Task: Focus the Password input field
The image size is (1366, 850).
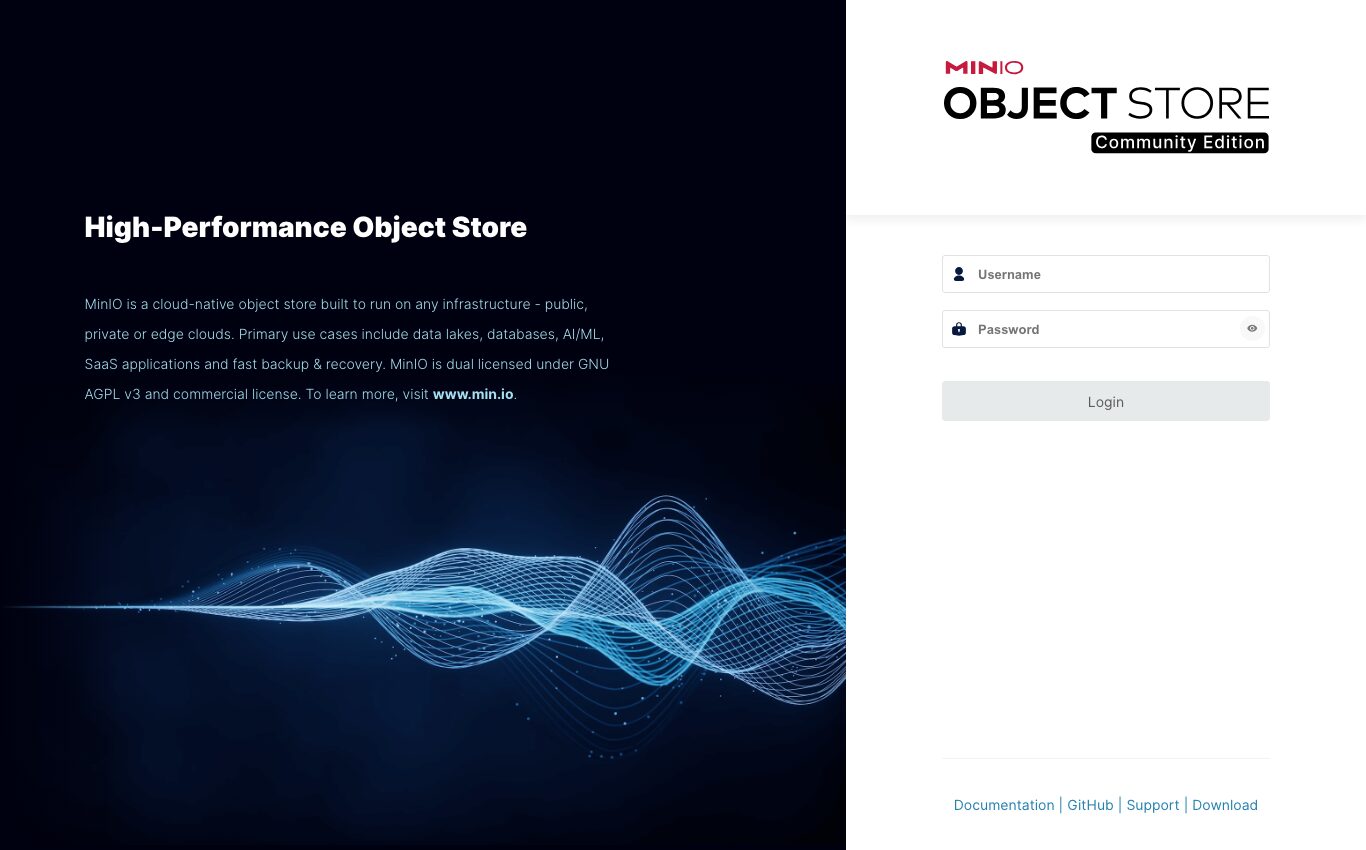Action: pyautogui.click(x=1106, y=329)
